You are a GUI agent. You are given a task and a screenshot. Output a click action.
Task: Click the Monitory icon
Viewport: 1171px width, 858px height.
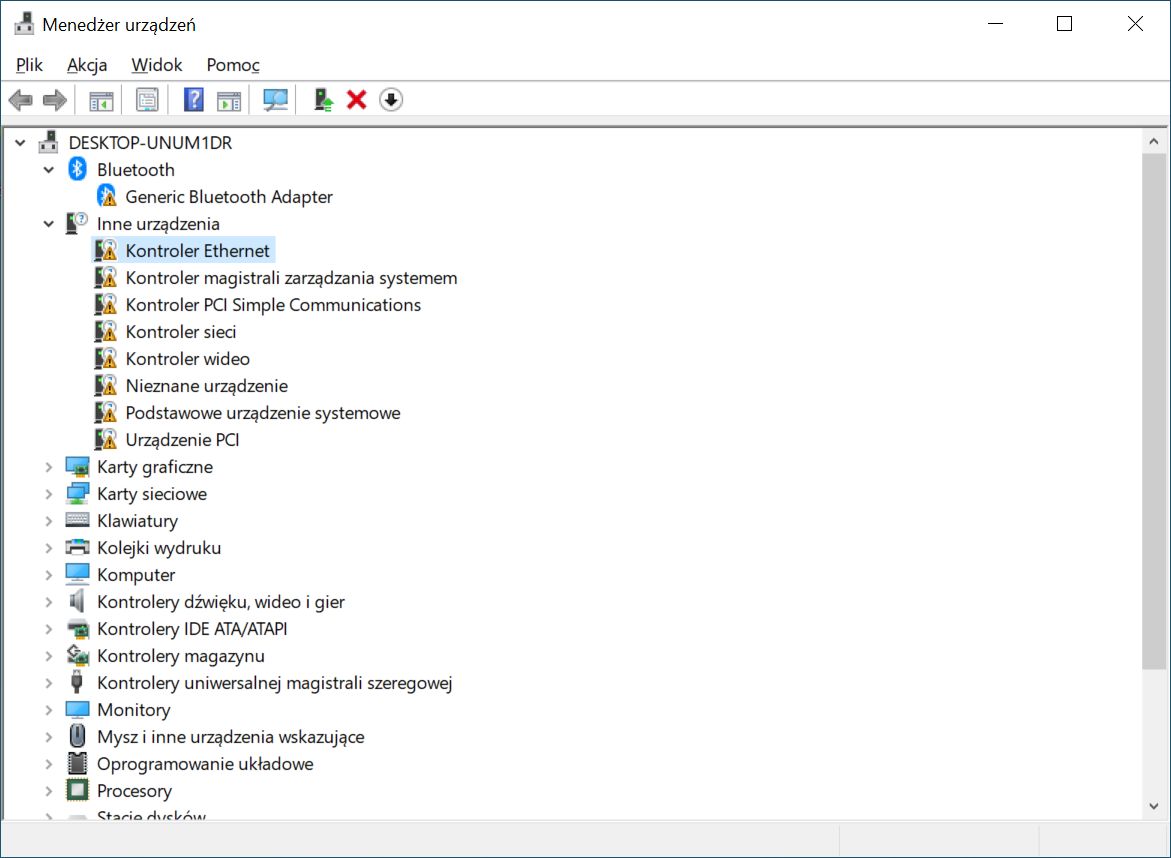tap(77, 709)
